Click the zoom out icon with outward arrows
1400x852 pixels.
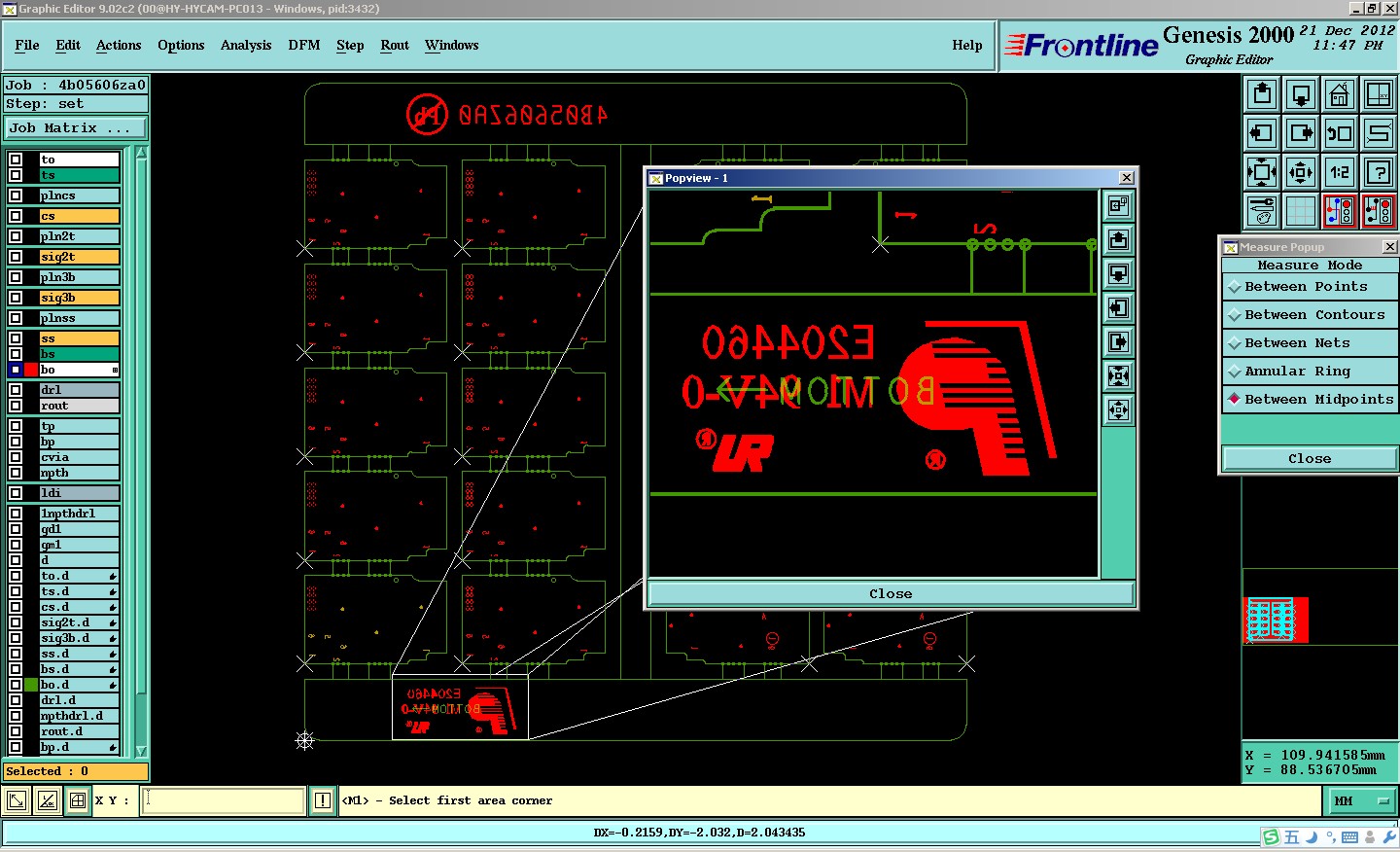(1301, 172)
